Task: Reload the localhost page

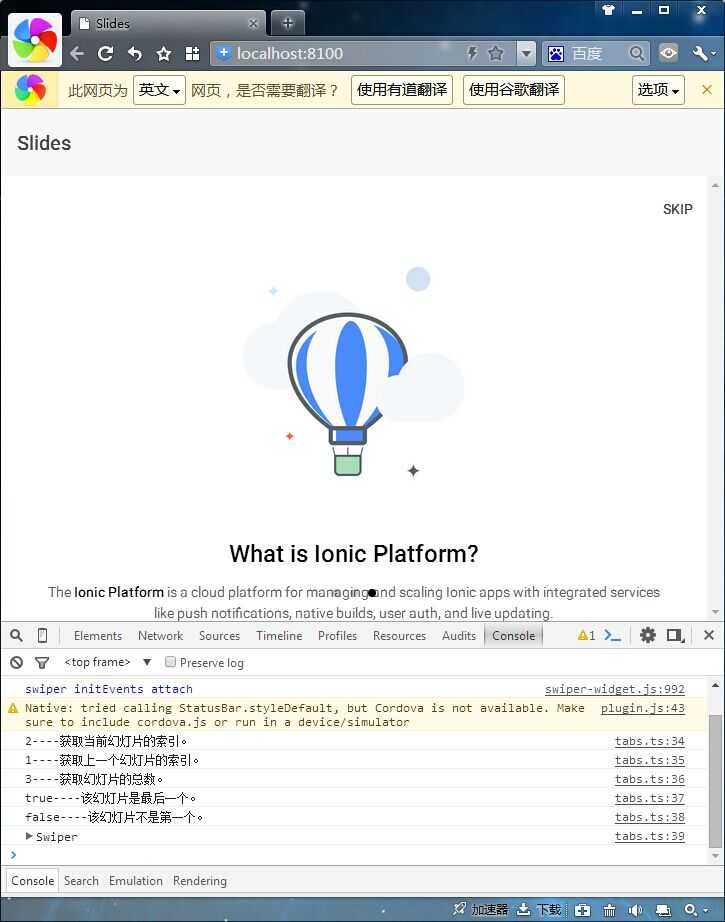Action: pyautogui.click(x=106, y=54)
